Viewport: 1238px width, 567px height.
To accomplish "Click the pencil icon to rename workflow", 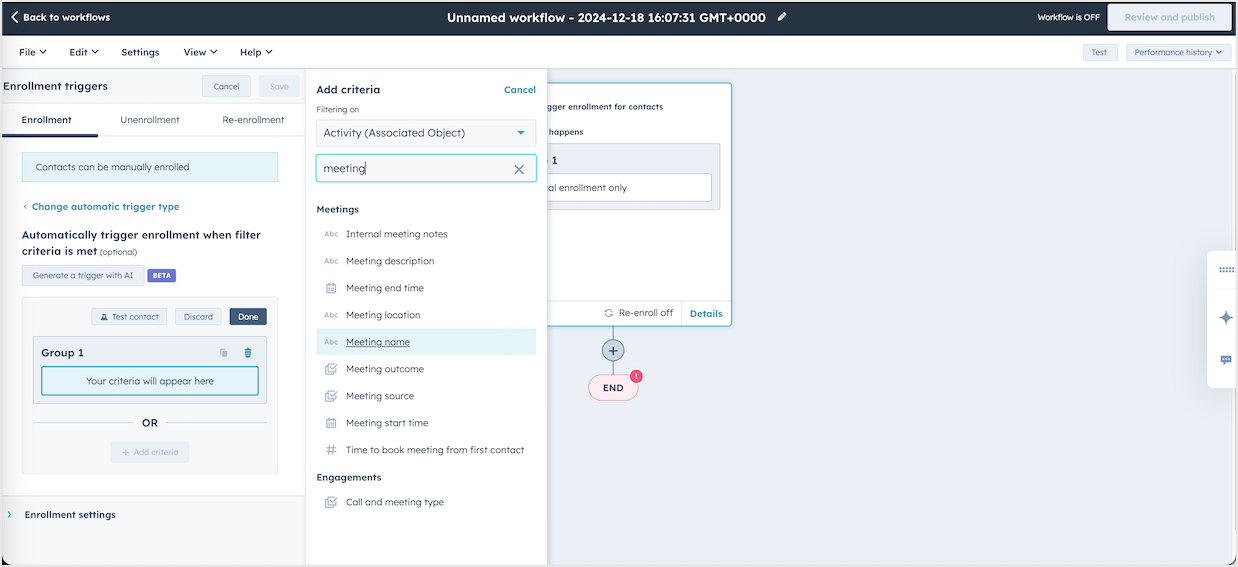I will click(x=782, y=17).
